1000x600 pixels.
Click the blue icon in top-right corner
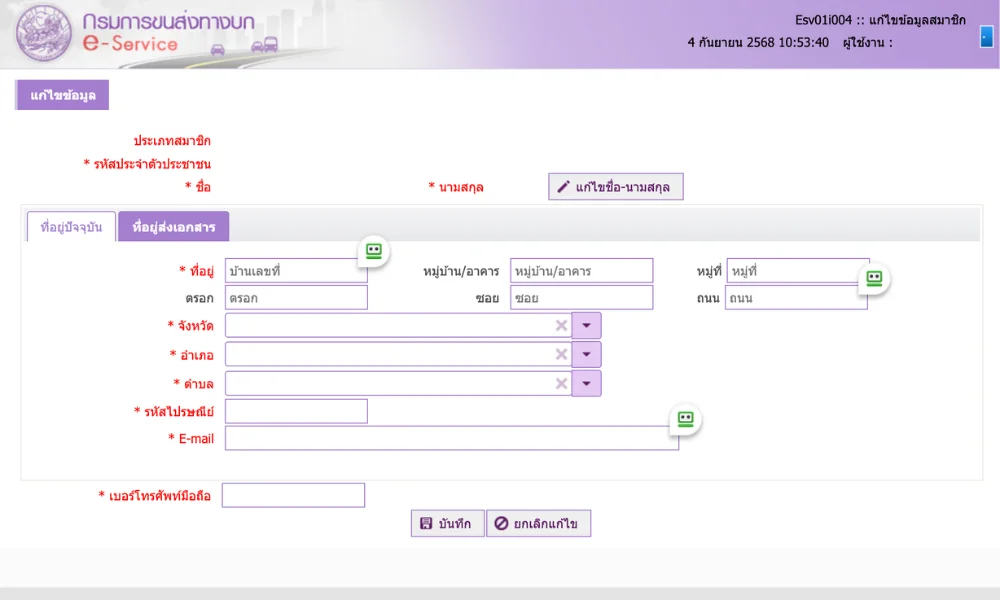[986, 37]
